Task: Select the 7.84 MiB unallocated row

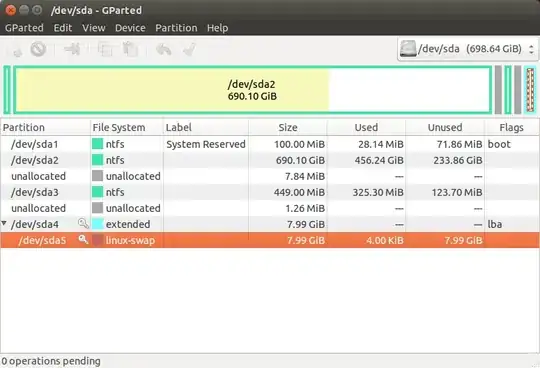Action: [270, 176]
